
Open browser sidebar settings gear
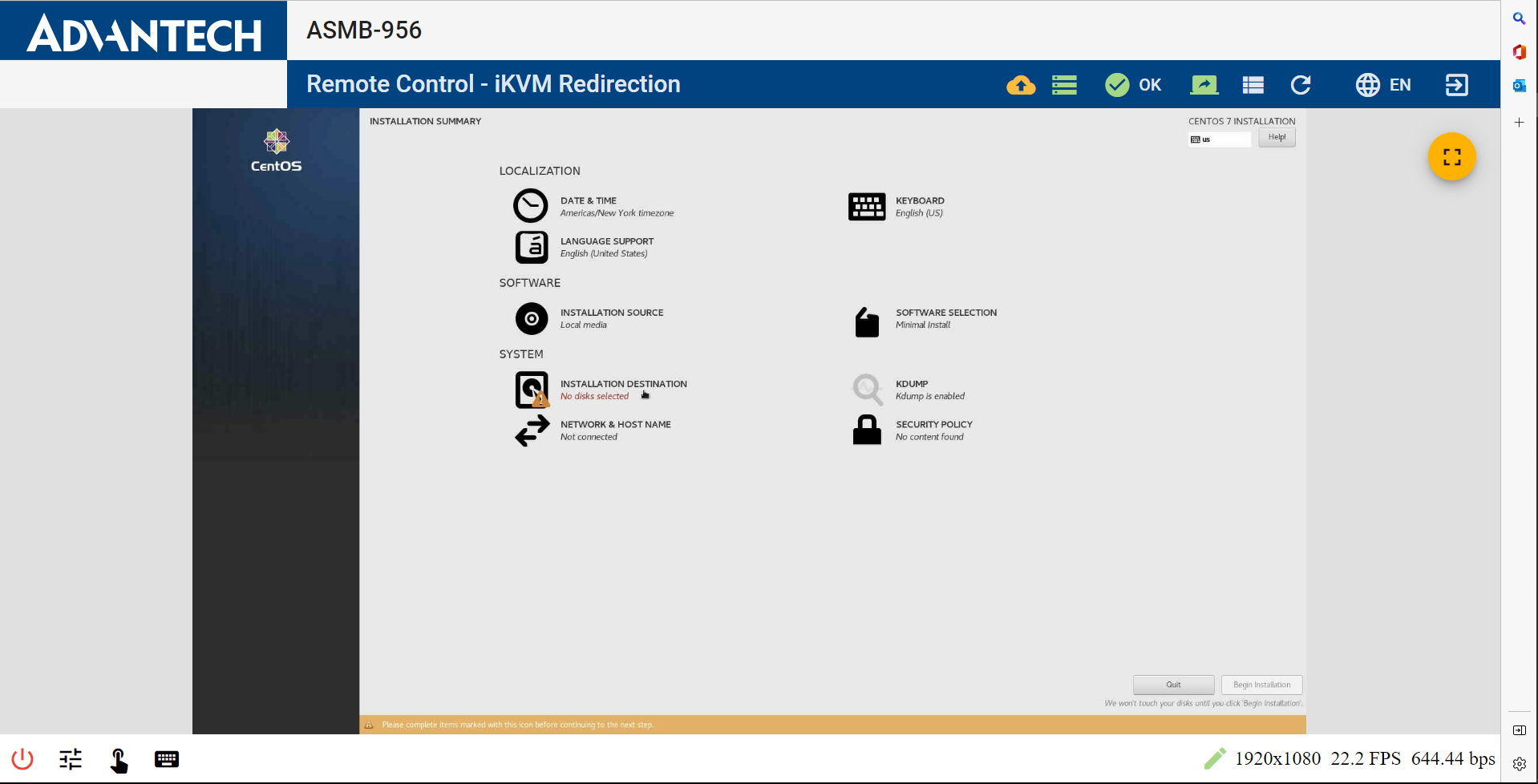point(1519,764)
